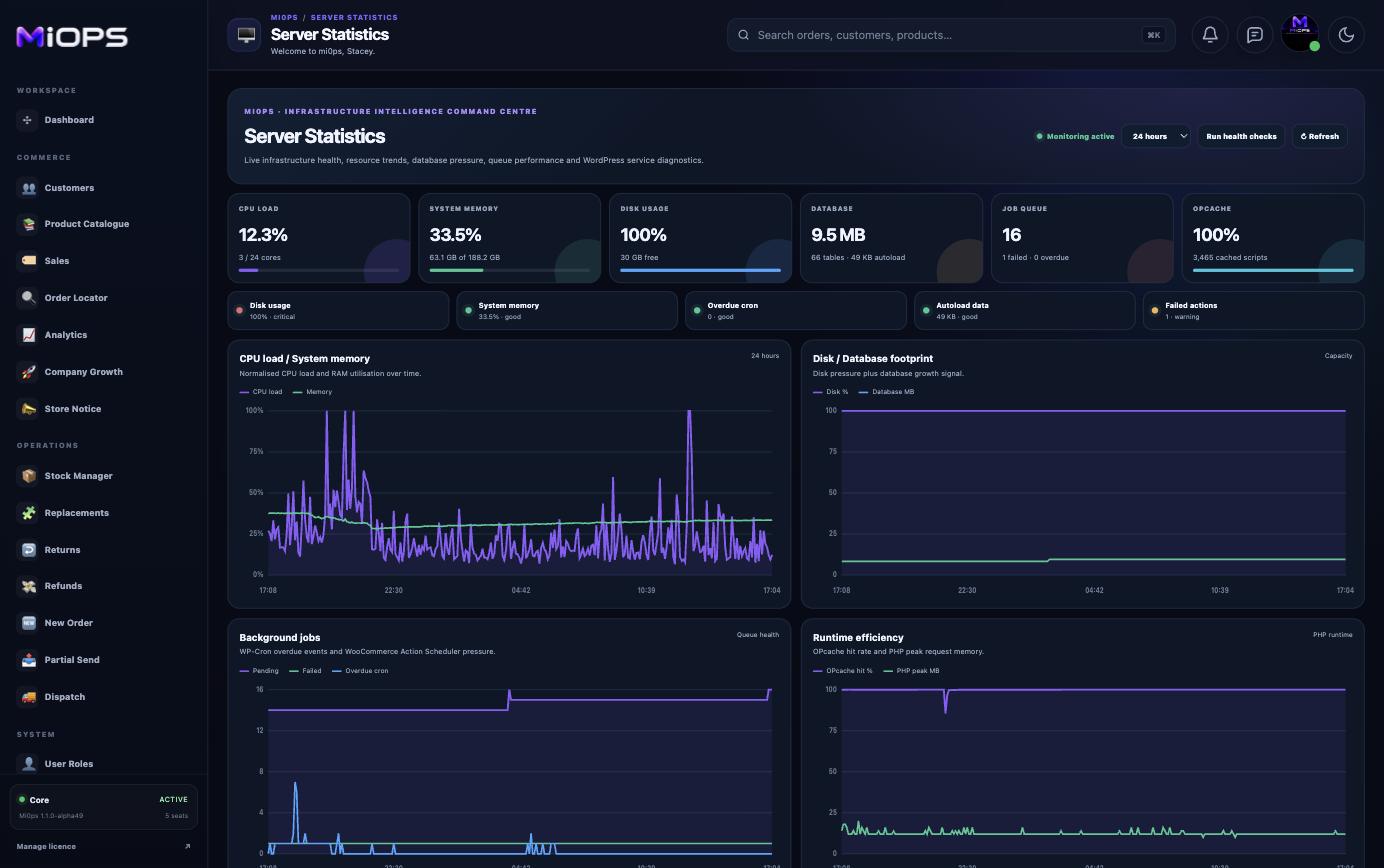Open the Failed actions warning chip
This screenshot has height=868, width=1384.
(1254, 311)
